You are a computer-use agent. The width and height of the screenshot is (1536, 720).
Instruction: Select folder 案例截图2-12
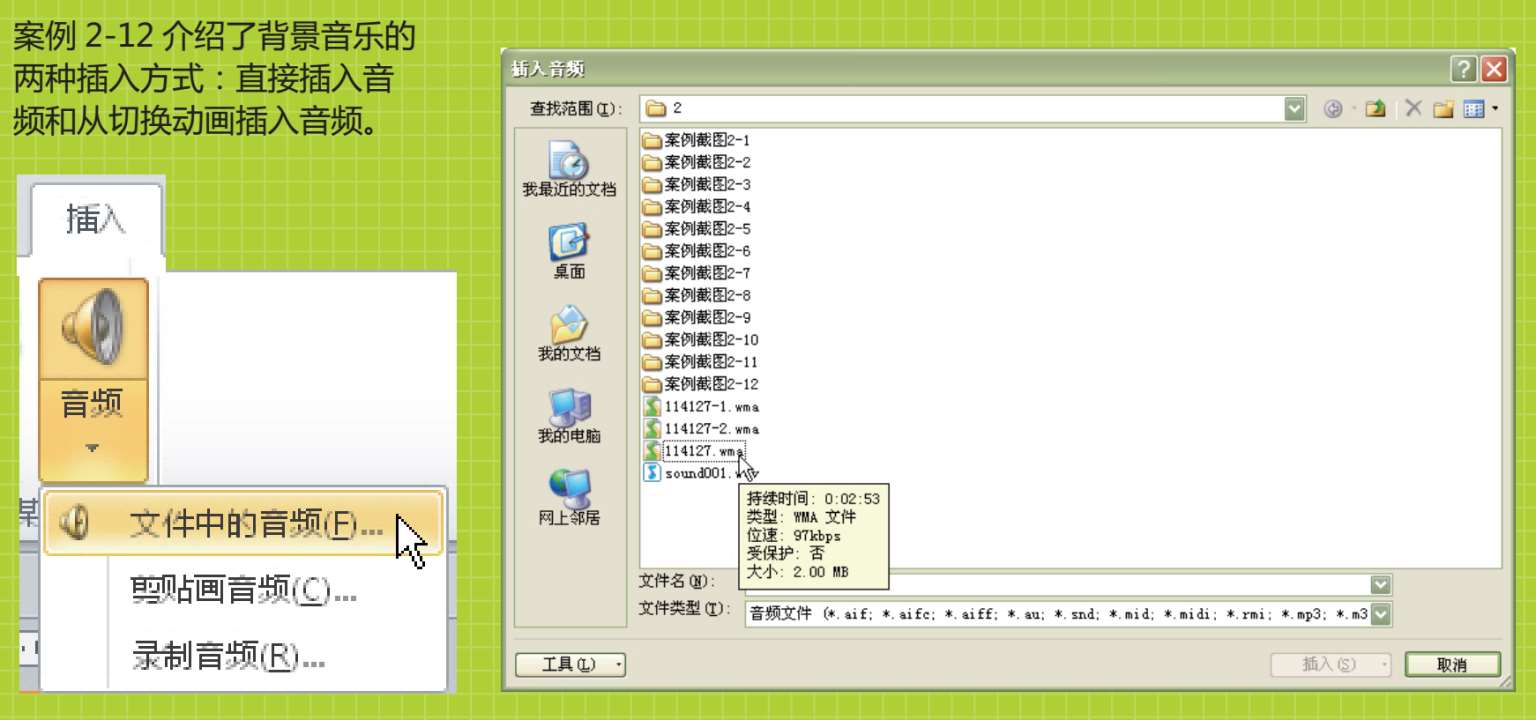(x=700, y=384)
